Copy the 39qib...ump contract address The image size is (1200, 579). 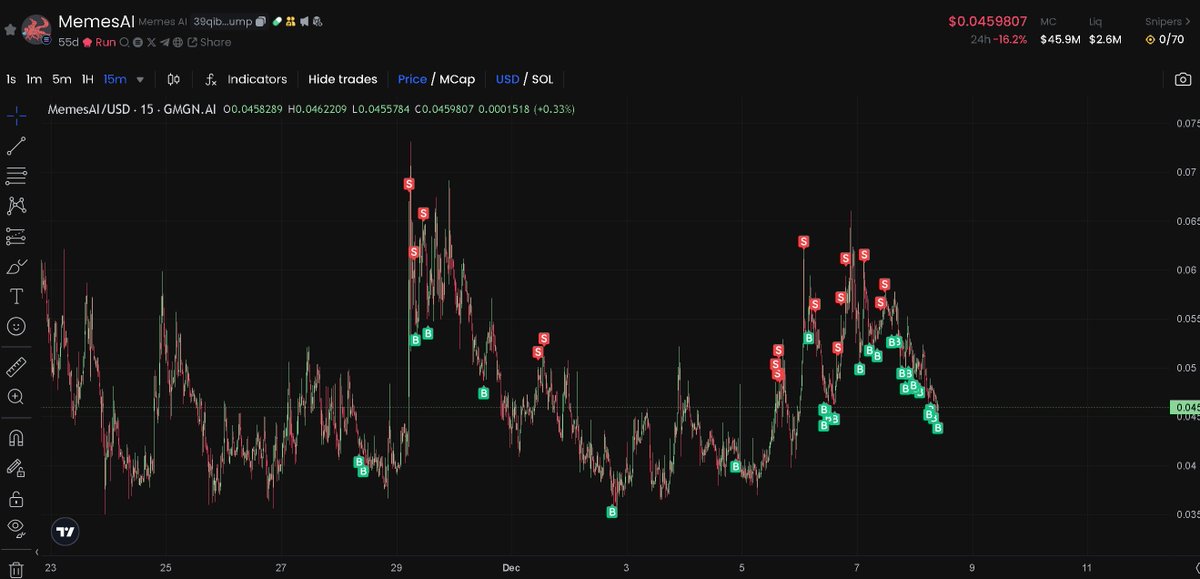(x=260, y=21)
